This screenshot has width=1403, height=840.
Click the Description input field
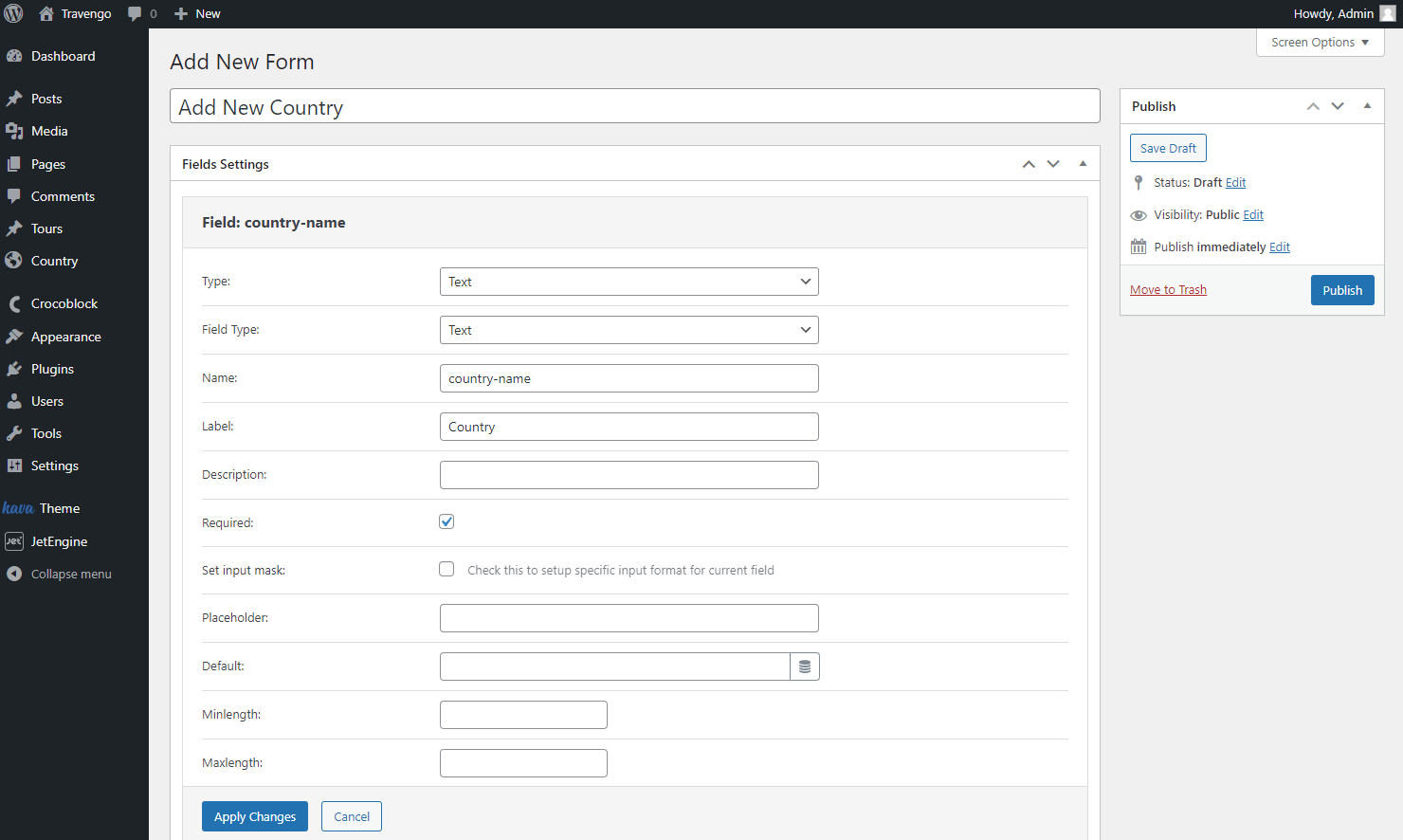[x=629, y=475]
